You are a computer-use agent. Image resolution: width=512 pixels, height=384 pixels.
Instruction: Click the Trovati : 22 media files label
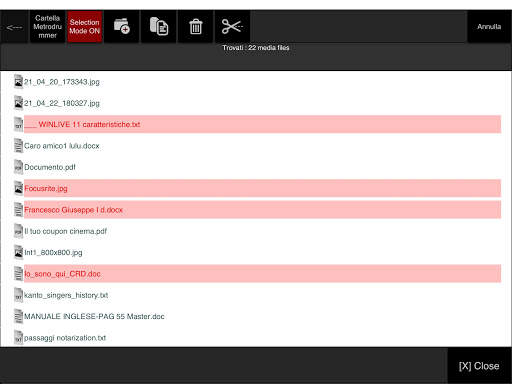click(256, 48)
